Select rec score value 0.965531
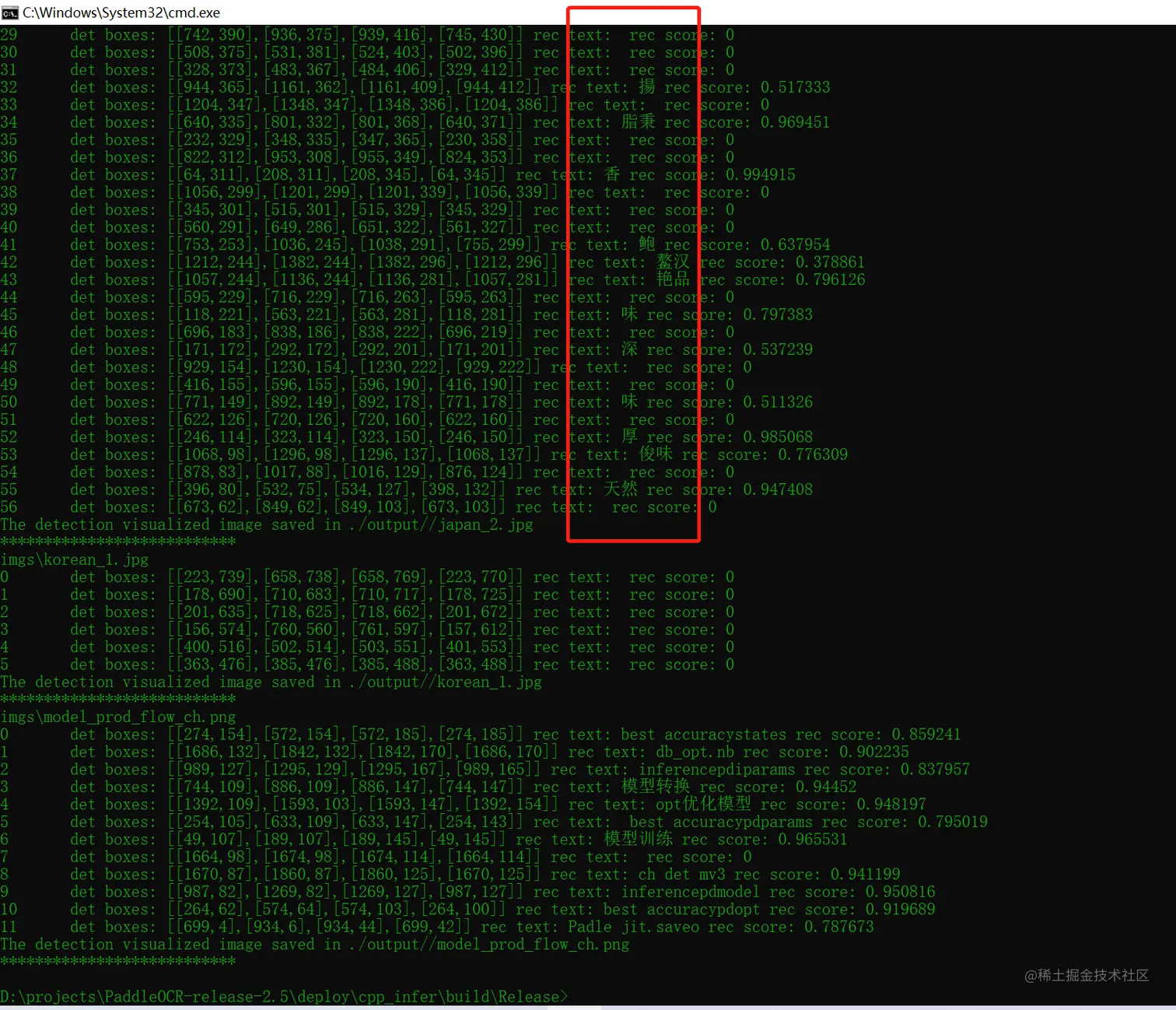Image resolution: width=1176 pixels, height=1010 pixels. click(x=813, y=839)
